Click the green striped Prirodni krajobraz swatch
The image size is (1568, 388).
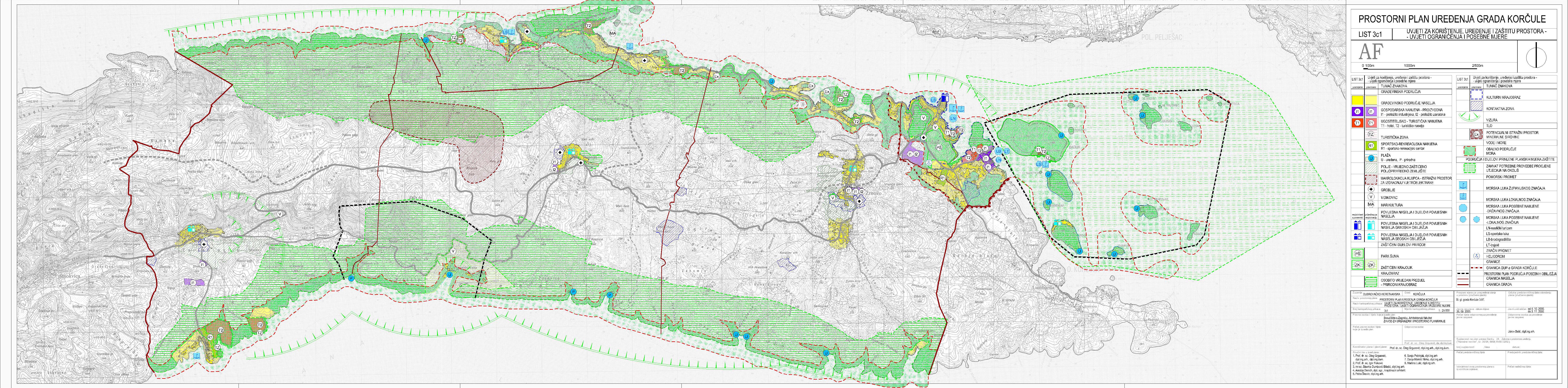coord(1371,282)
